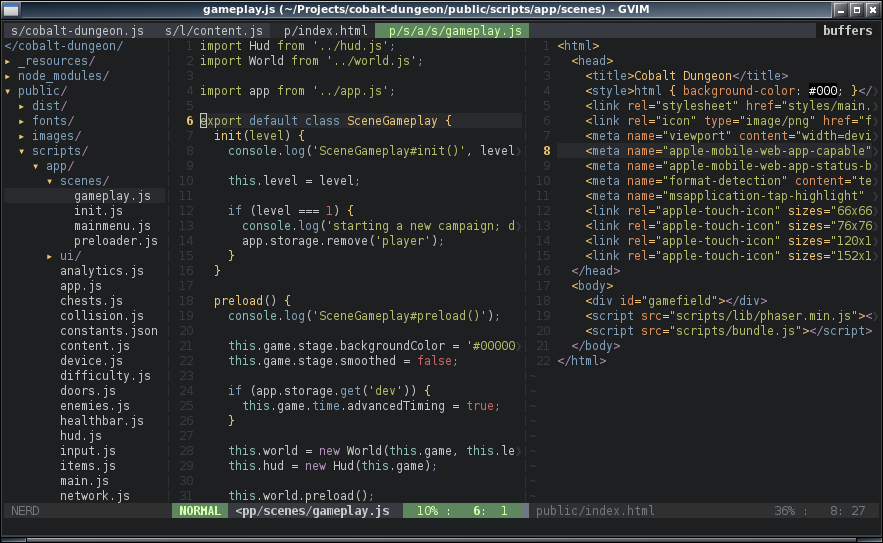Open healthbar.js in the file tree
This screenshot has width=883, height=543.
click(102, 421)
